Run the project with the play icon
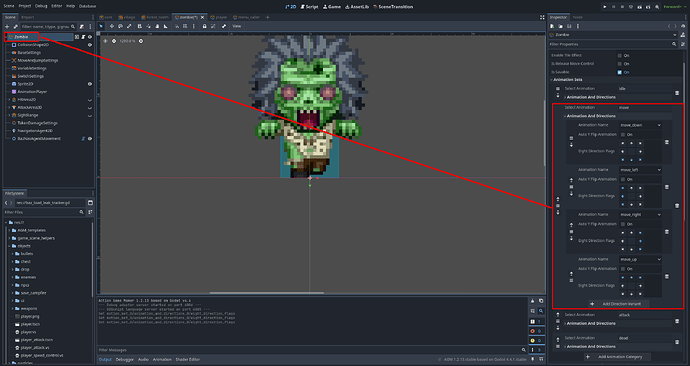Screen dimensions: 690x366 (x=605, y=7)
